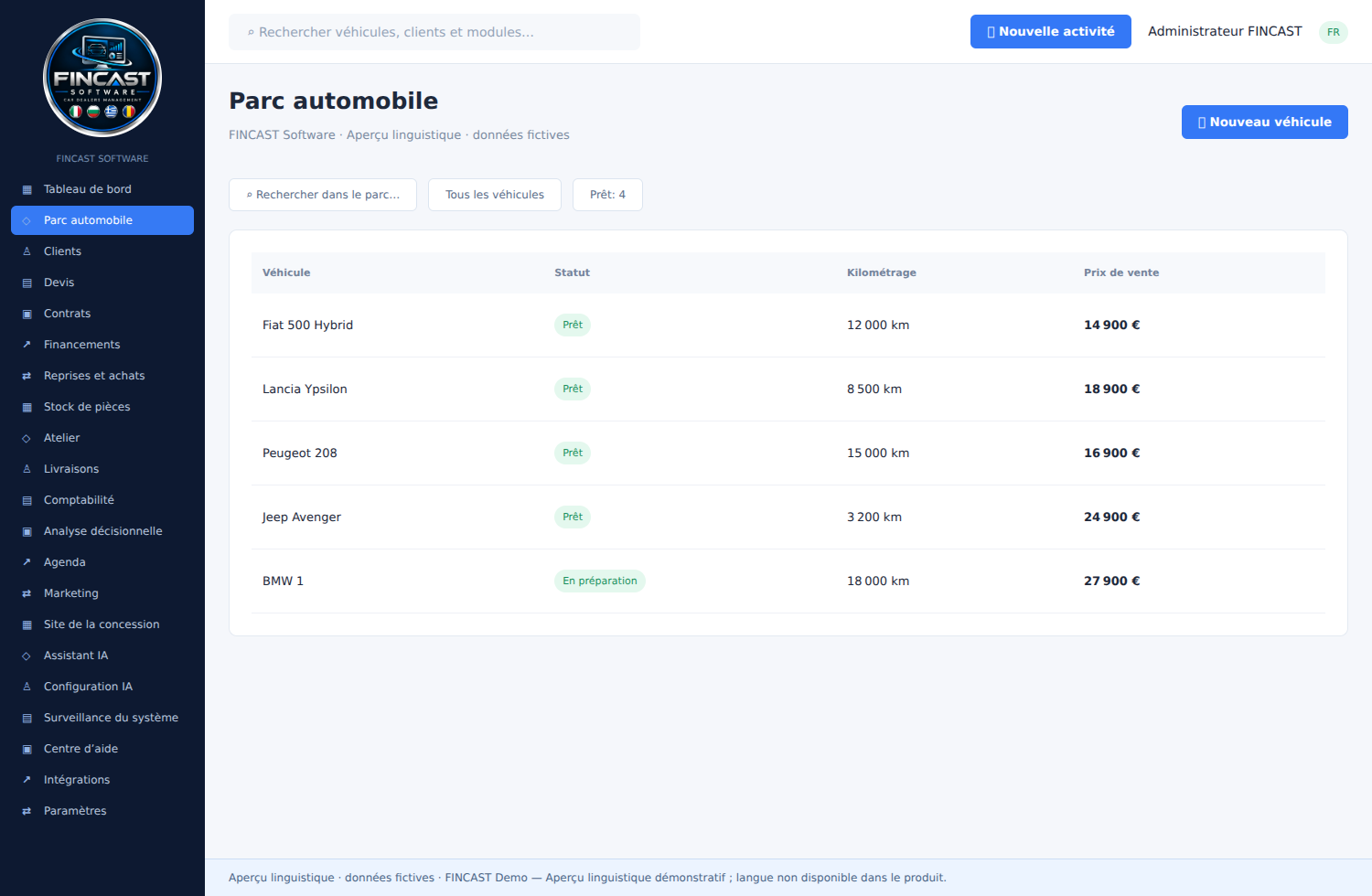This screenshot has width=1372, height=896.
Task: Click the Contrats sidebar icon
Action: click(x=27, y=314)
